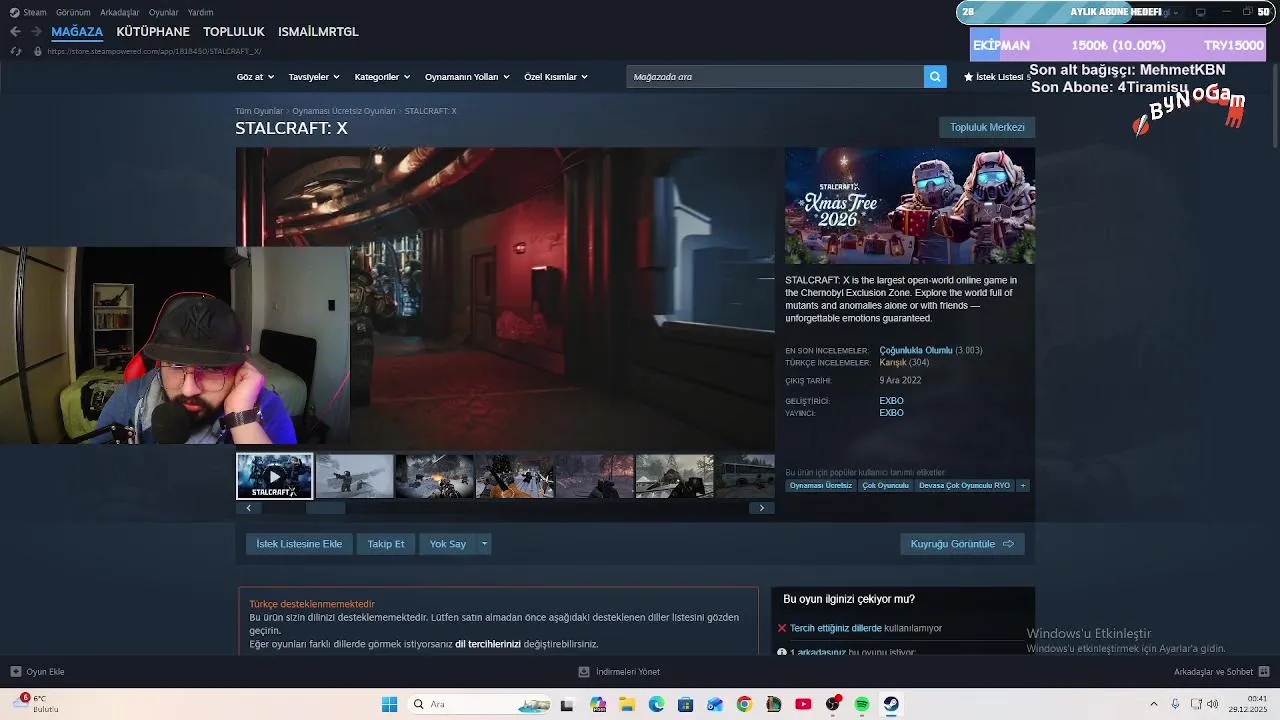The width and height of the screenshot is (1280, 720).
Task: Click the Mağazada ara search field
Action: [x=775, y=76]
